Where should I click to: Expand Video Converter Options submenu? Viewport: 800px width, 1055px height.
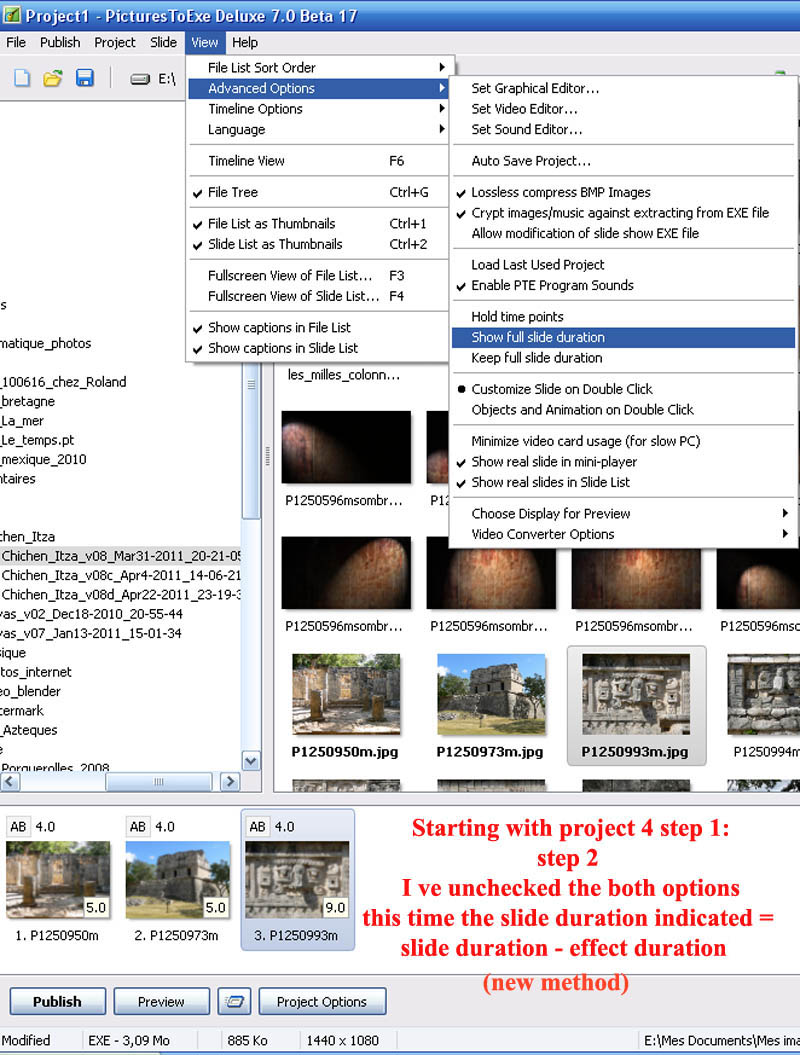[x=623, y=534]
